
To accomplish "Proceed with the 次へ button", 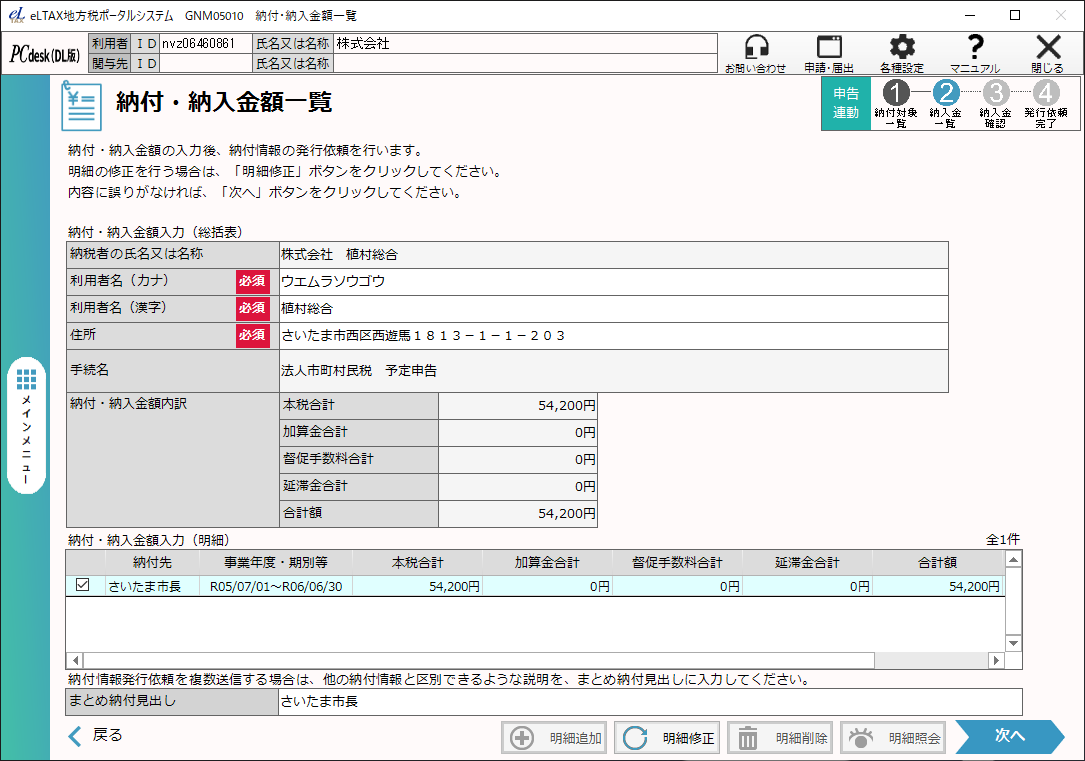I will (x=1009, y=736).
